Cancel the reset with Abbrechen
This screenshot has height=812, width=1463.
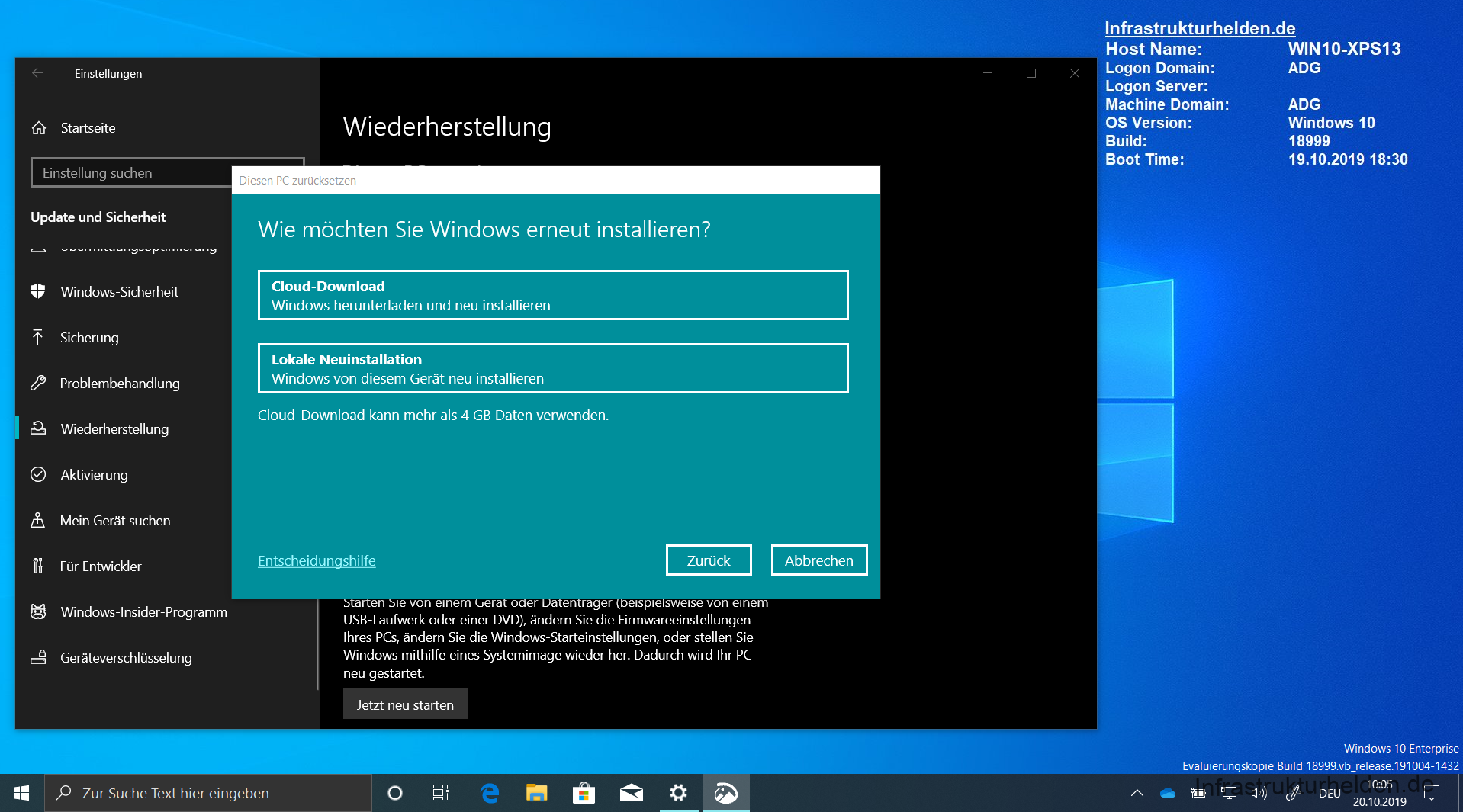pos(819,560)
